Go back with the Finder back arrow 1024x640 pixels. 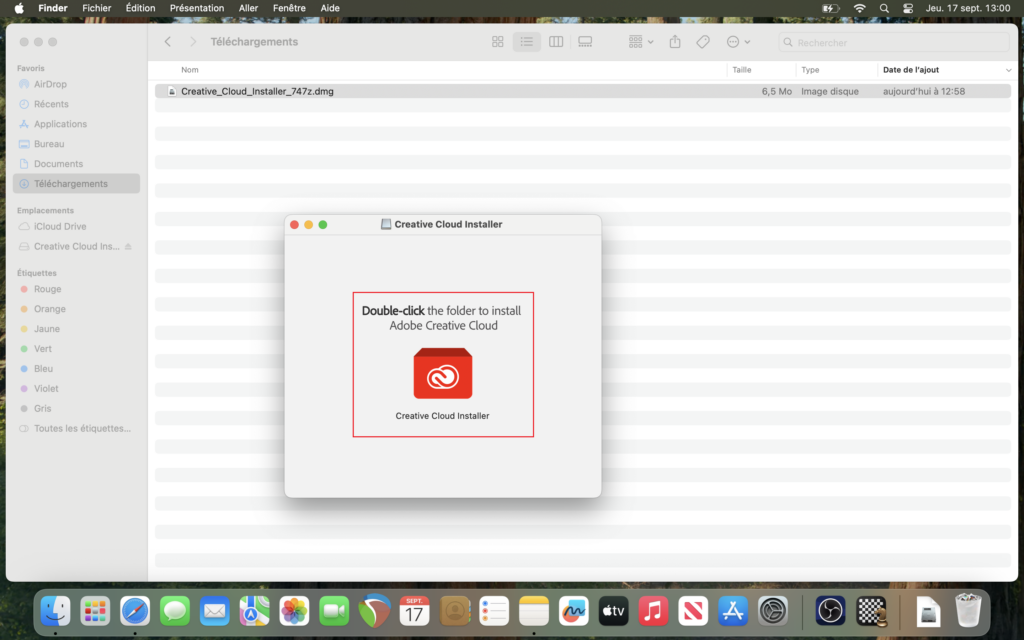168,42
